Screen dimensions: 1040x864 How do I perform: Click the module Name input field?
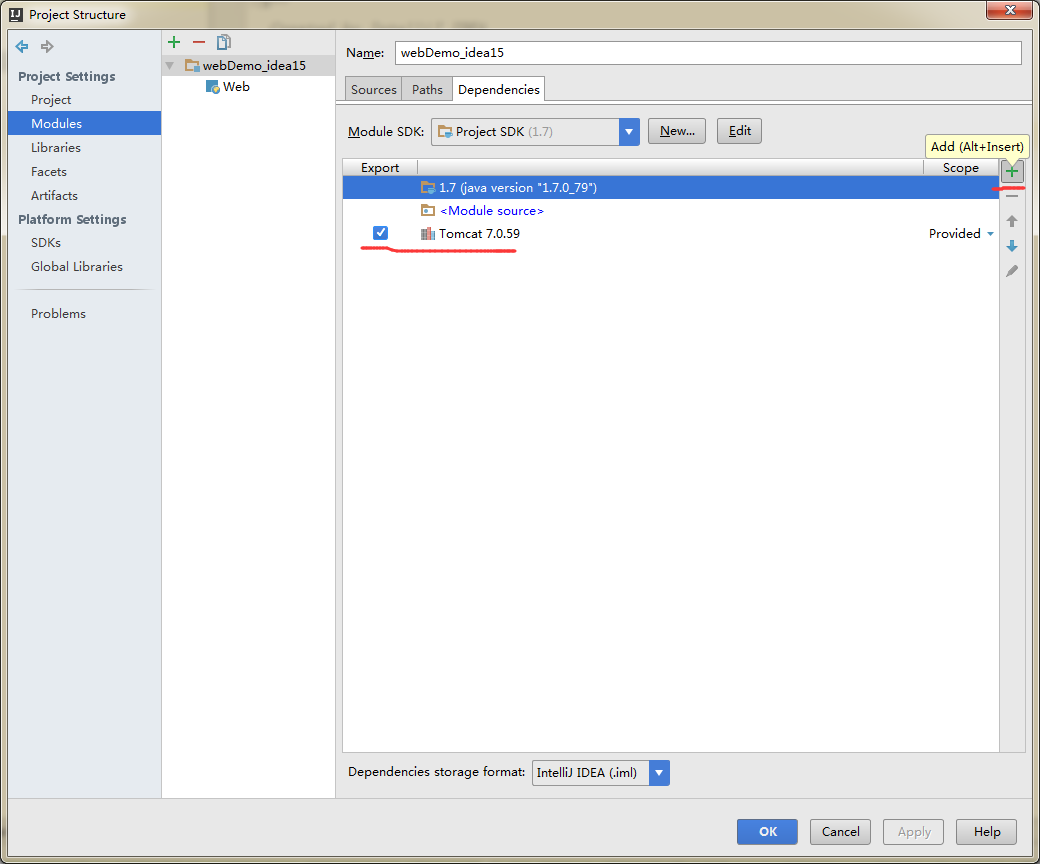pos(708,53)
